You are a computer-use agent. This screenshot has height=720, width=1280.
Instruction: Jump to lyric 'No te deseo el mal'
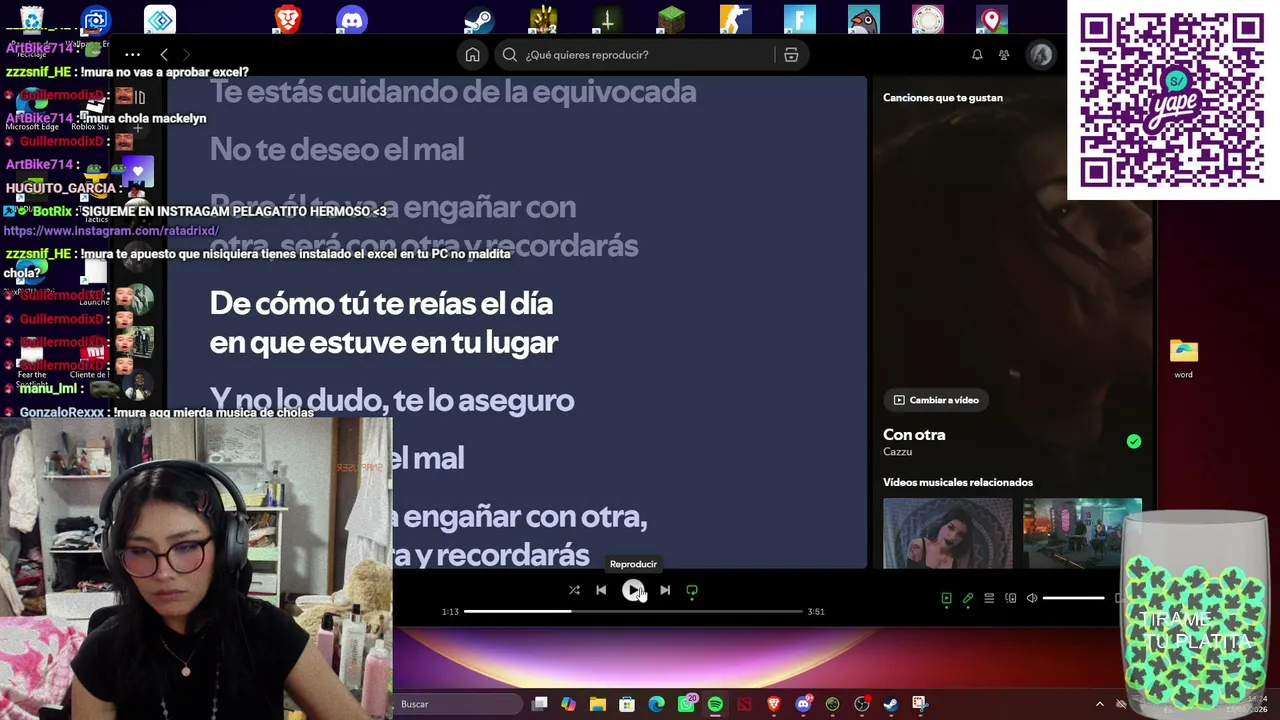[x=337, y=150]
